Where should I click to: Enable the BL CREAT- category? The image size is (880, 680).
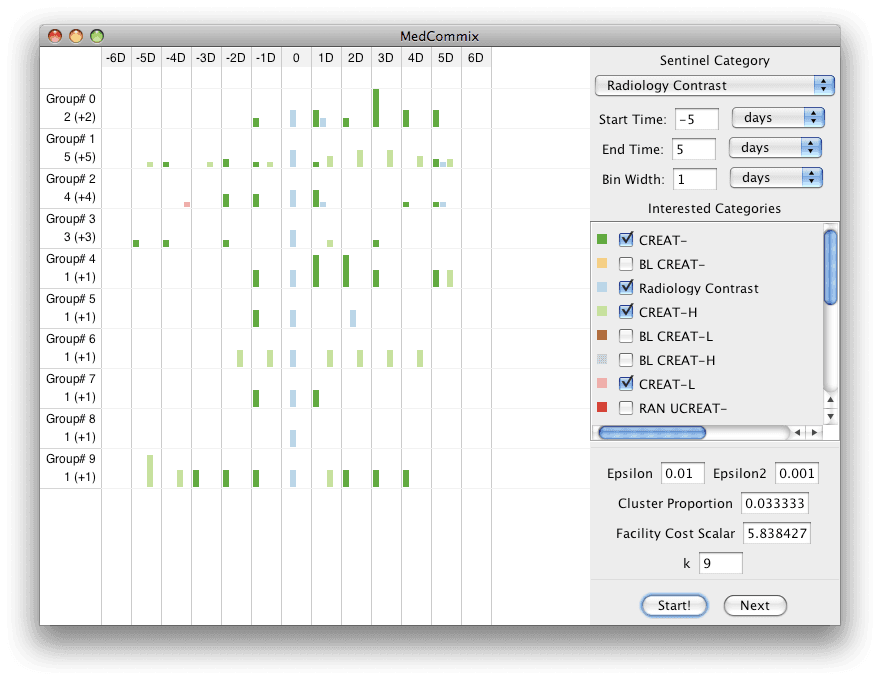click(x=625, y=263)
